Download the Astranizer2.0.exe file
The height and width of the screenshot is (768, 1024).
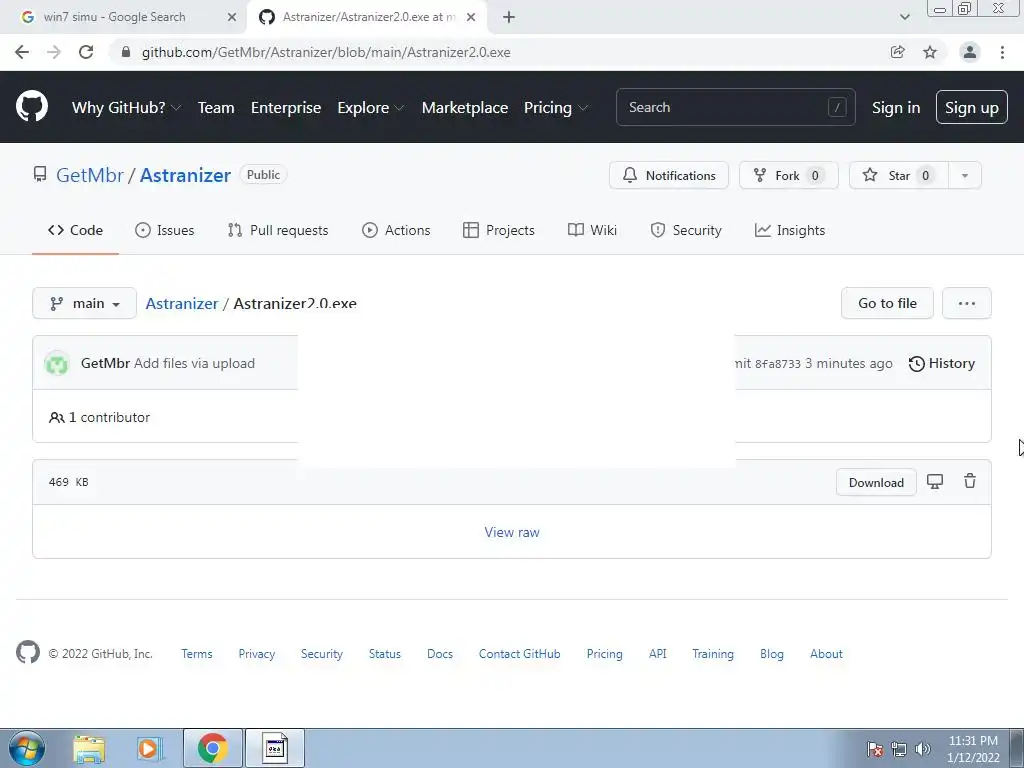tap(876, 483)
